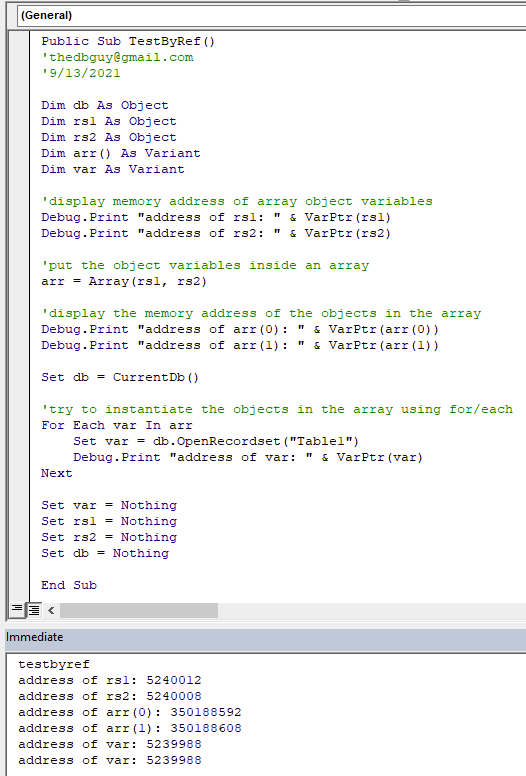This screenshot has width=526, height=776.
Task: Click the line 'Public Sub TestByRef()'
Action: pyautogui.click(x=128, y=42)
